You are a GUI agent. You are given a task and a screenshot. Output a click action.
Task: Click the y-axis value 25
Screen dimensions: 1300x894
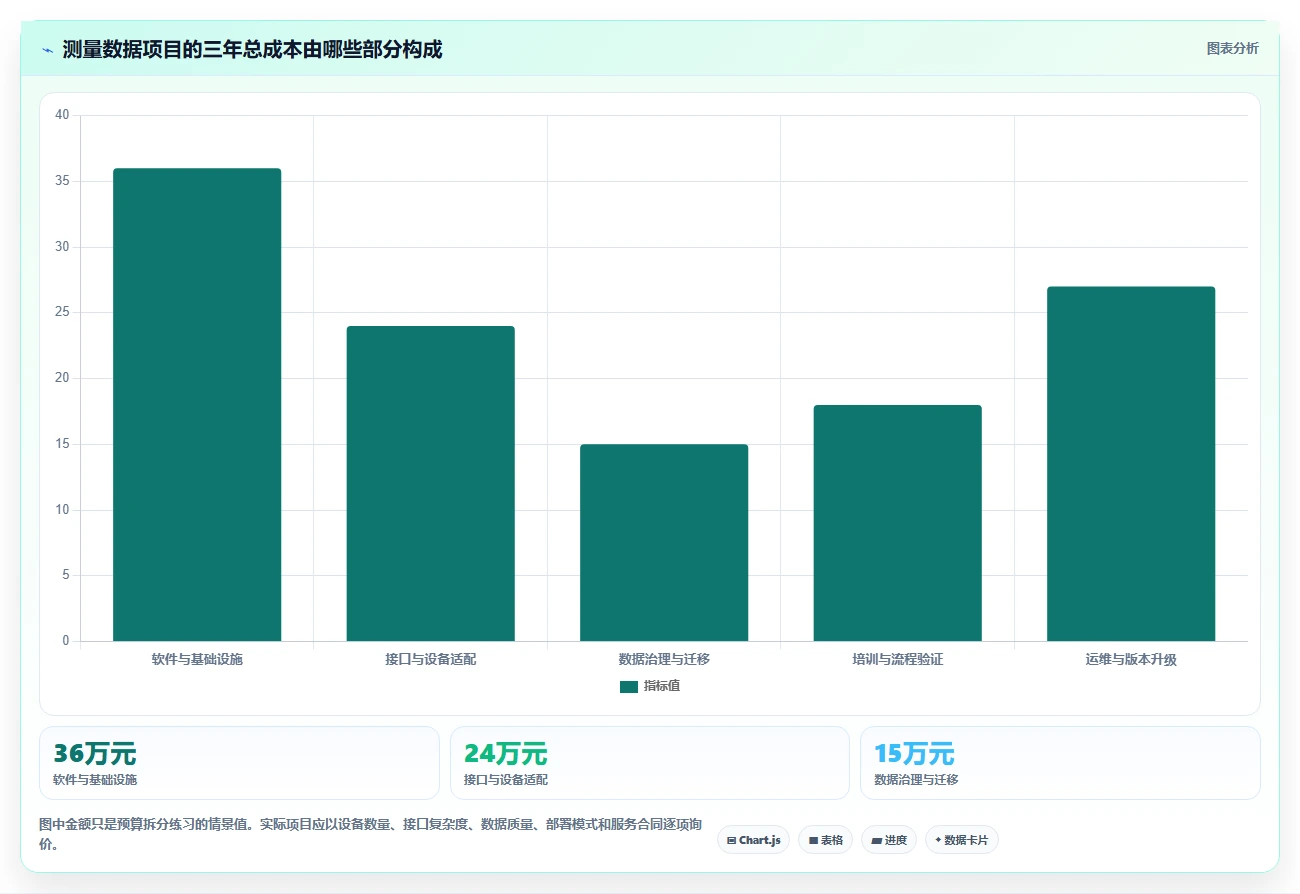62,312
